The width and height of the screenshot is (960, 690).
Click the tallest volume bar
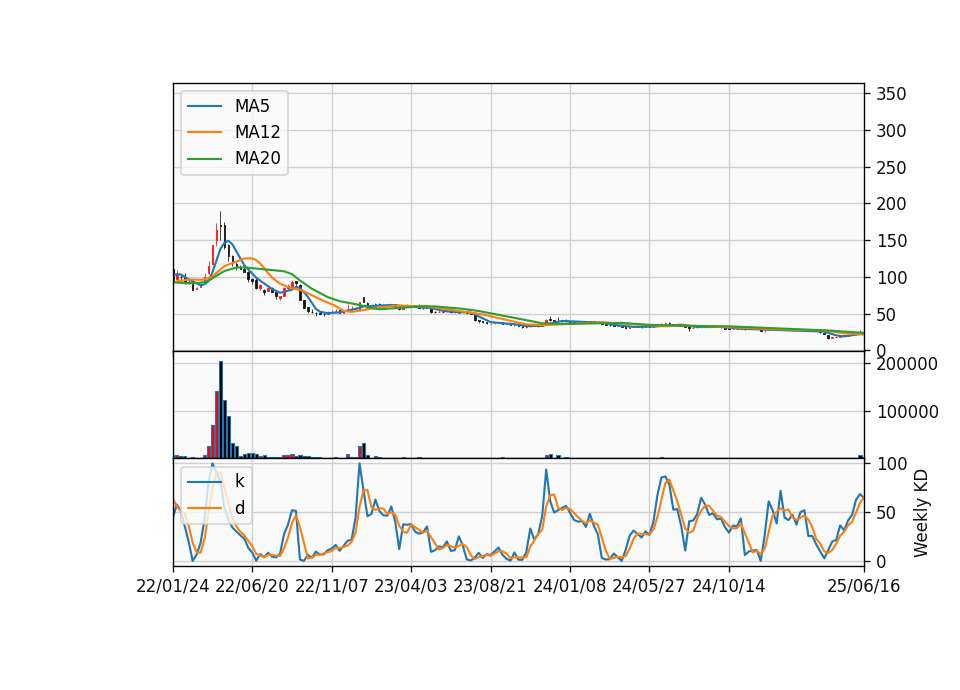pyautogui.click(x=221, y=410)
